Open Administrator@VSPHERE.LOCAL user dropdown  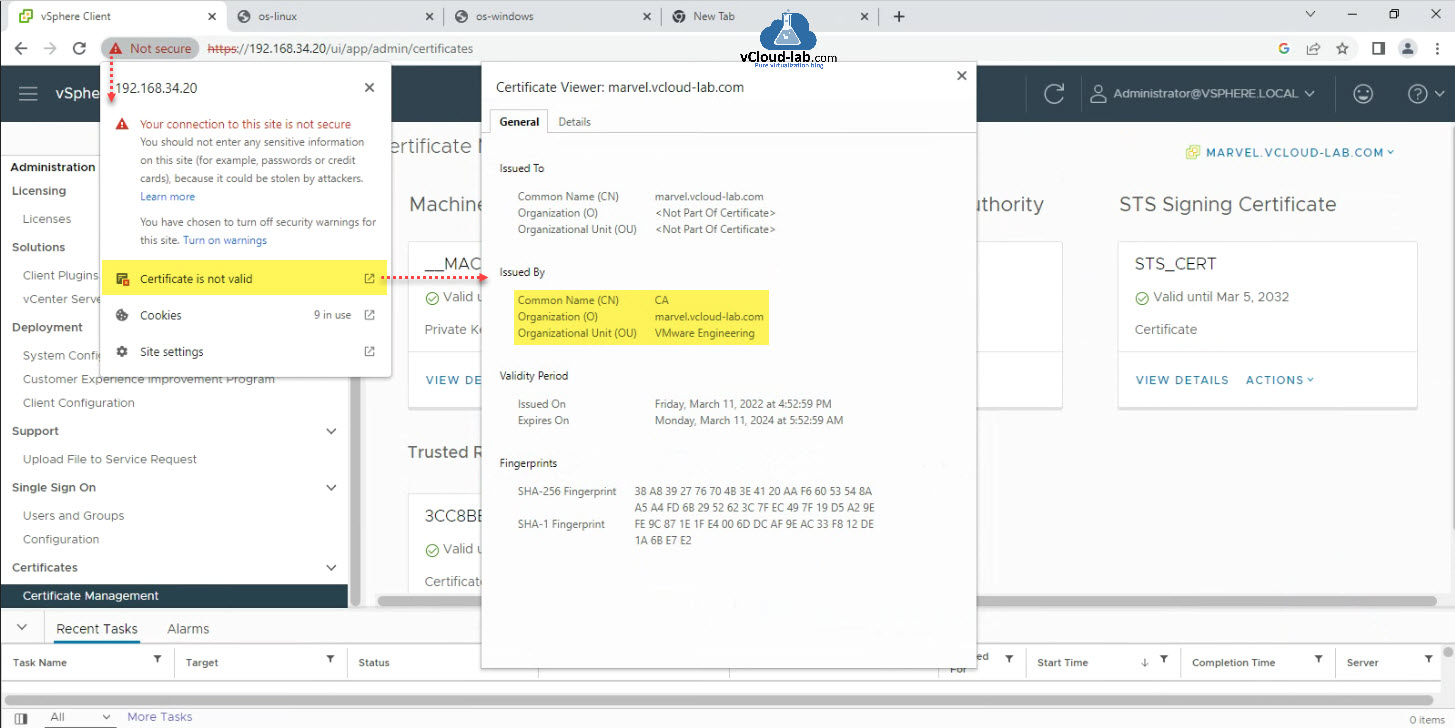(1202, 94)
